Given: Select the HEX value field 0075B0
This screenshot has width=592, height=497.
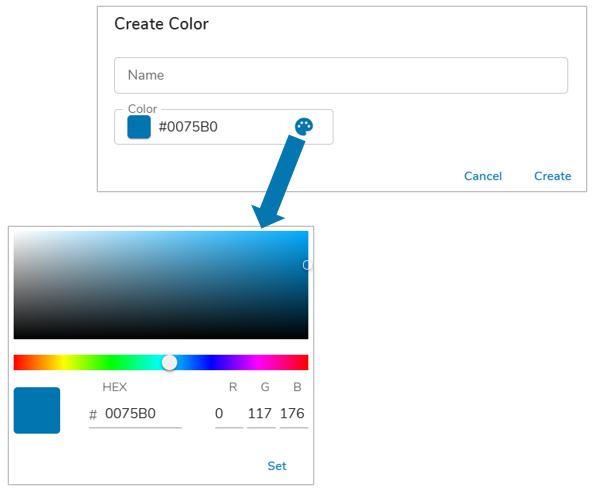Looking at the screenshot, I should tap(135, 414).
